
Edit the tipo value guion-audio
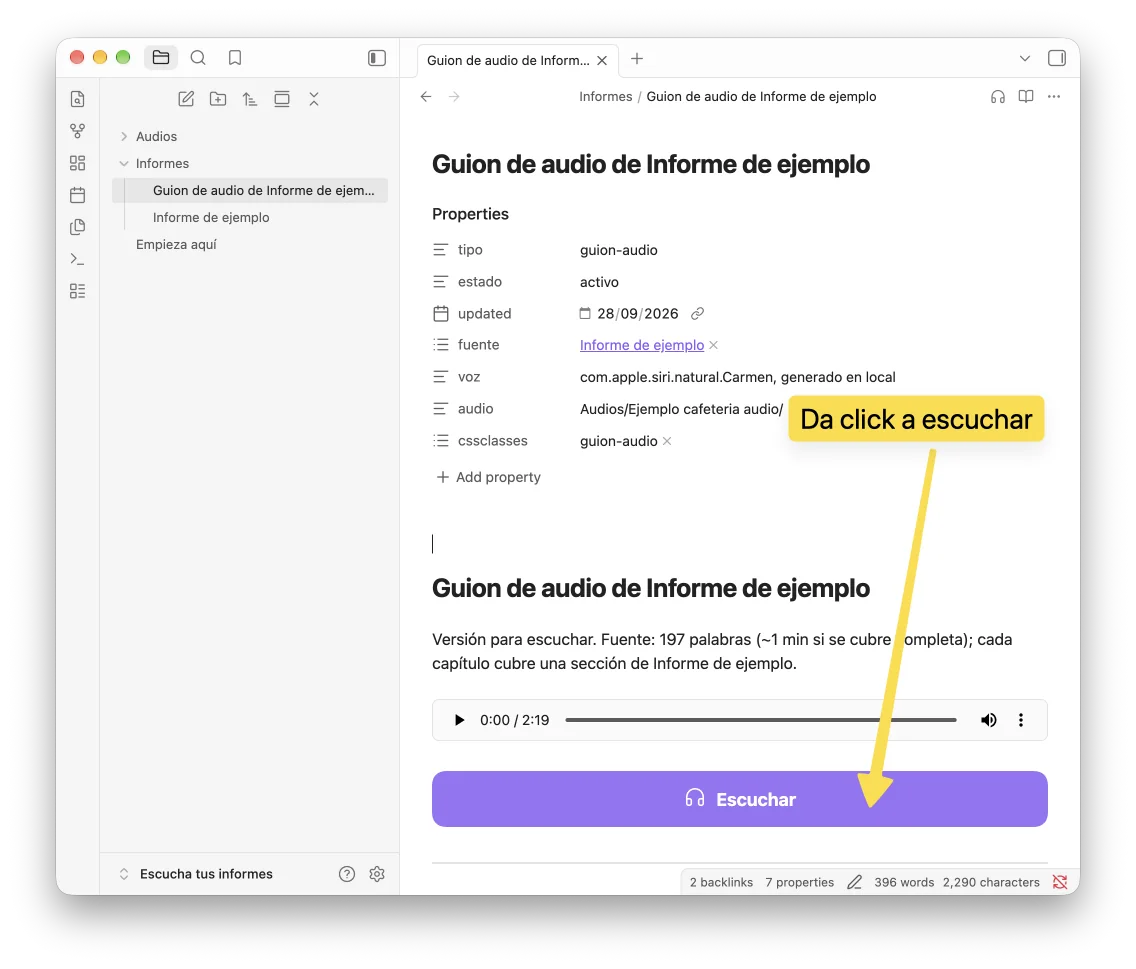[619, 250]
